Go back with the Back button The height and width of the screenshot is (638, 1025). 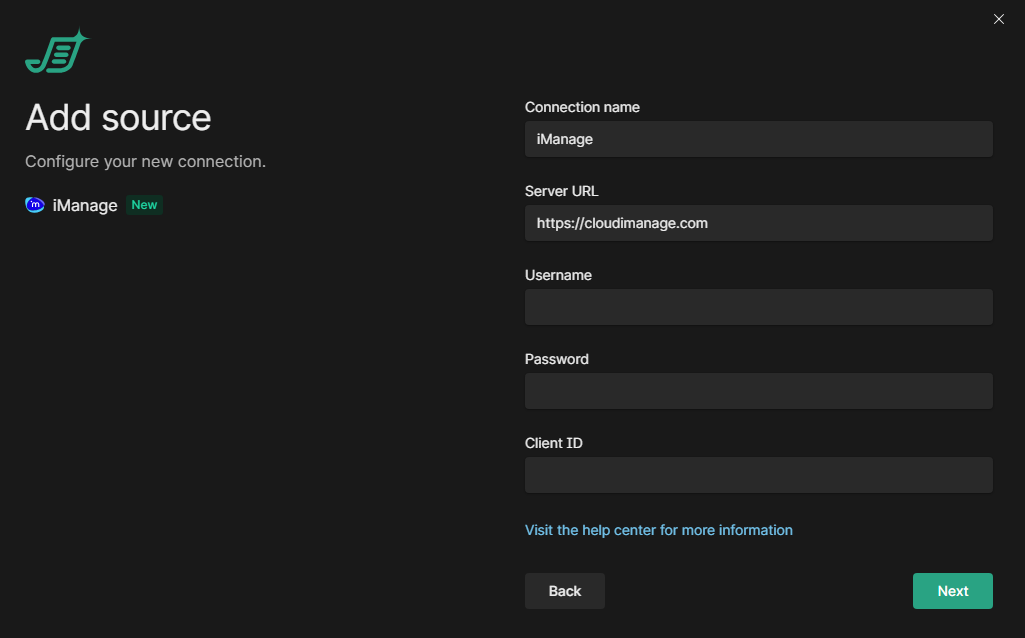564,591
